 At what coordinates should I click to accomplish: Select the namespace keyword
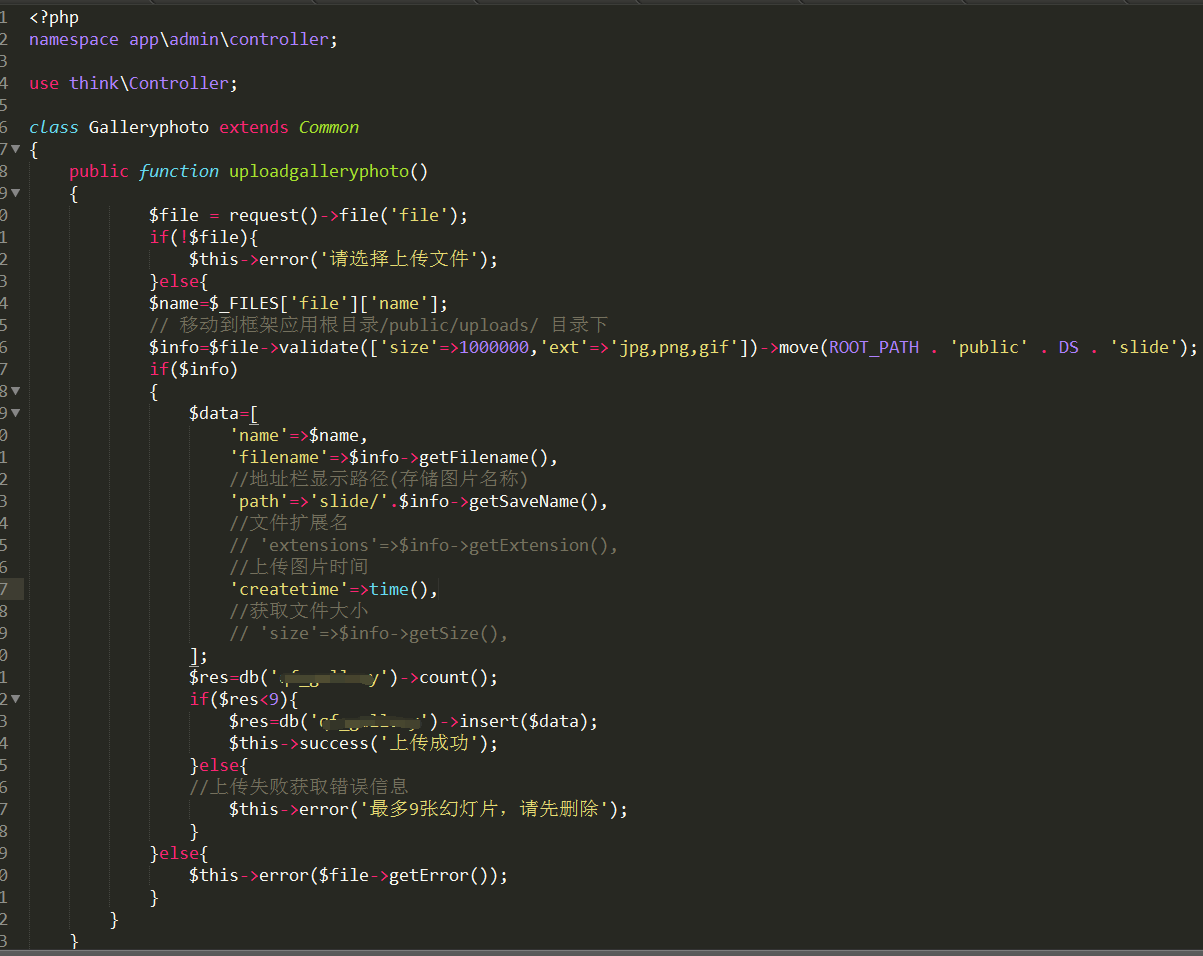pyautogui.click(x=74, y=39)
